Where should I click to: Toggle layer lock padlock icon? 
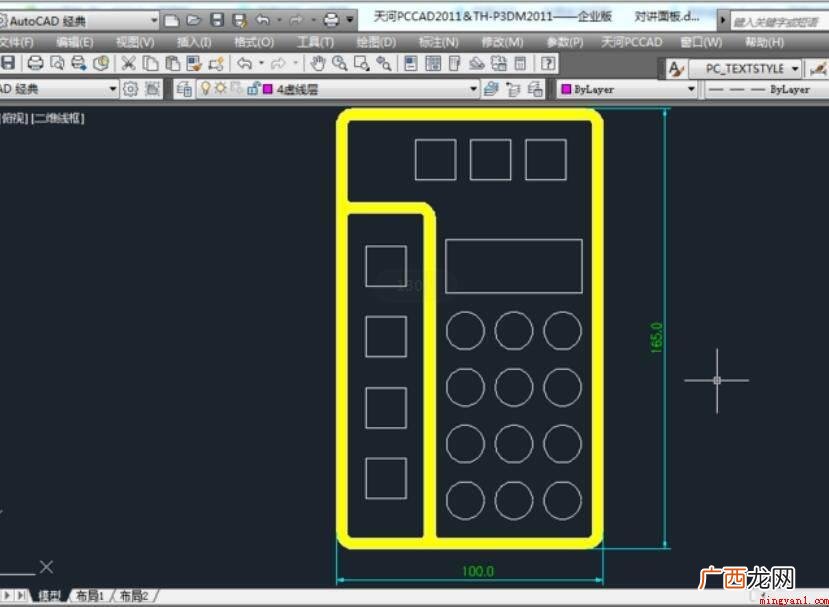(253, 89)
